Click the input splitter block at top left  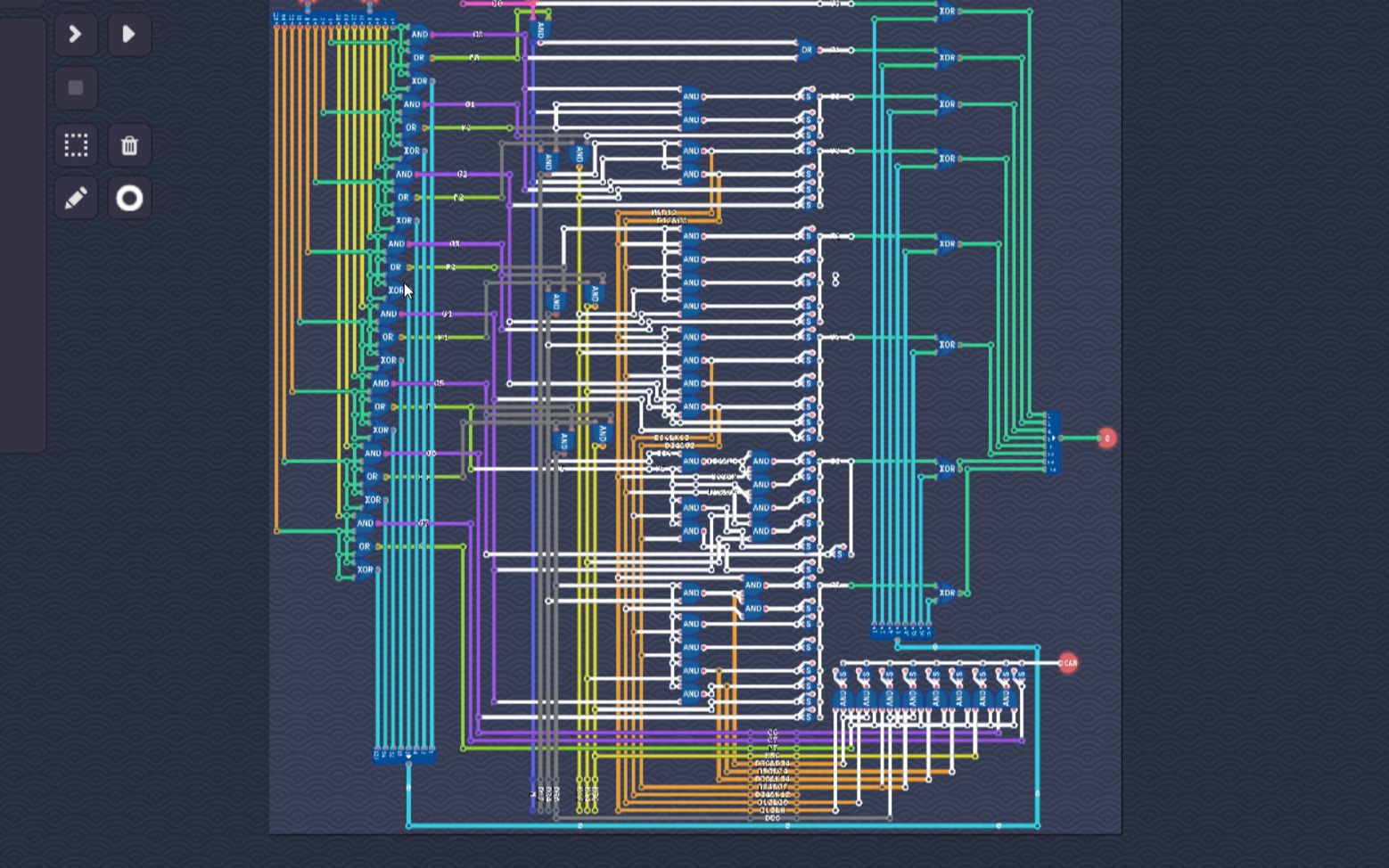click(x=335, y=18)
